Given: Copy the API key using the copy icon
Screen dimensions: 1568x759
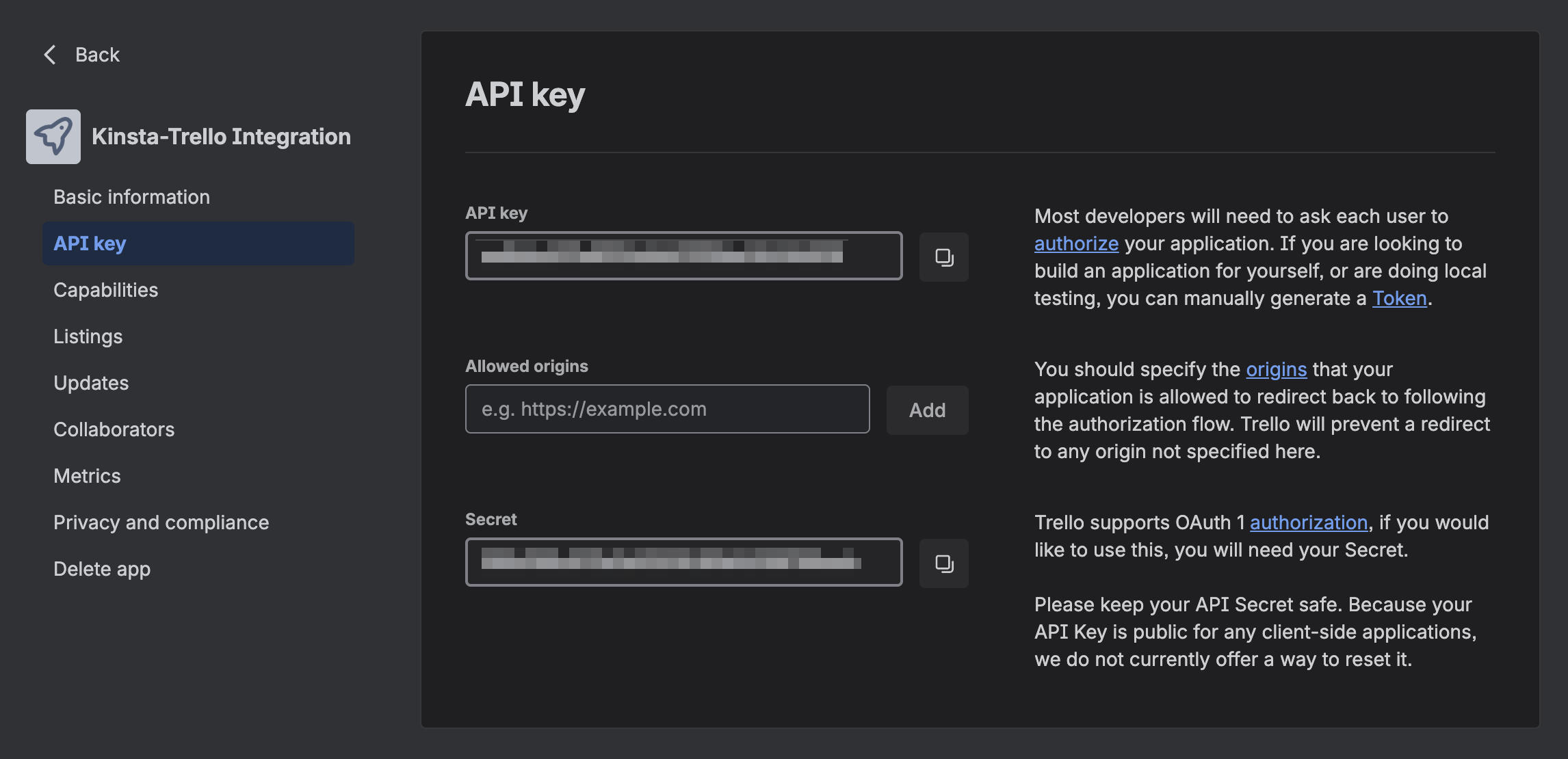Looking at the screenshot, I should coord(944,257).
